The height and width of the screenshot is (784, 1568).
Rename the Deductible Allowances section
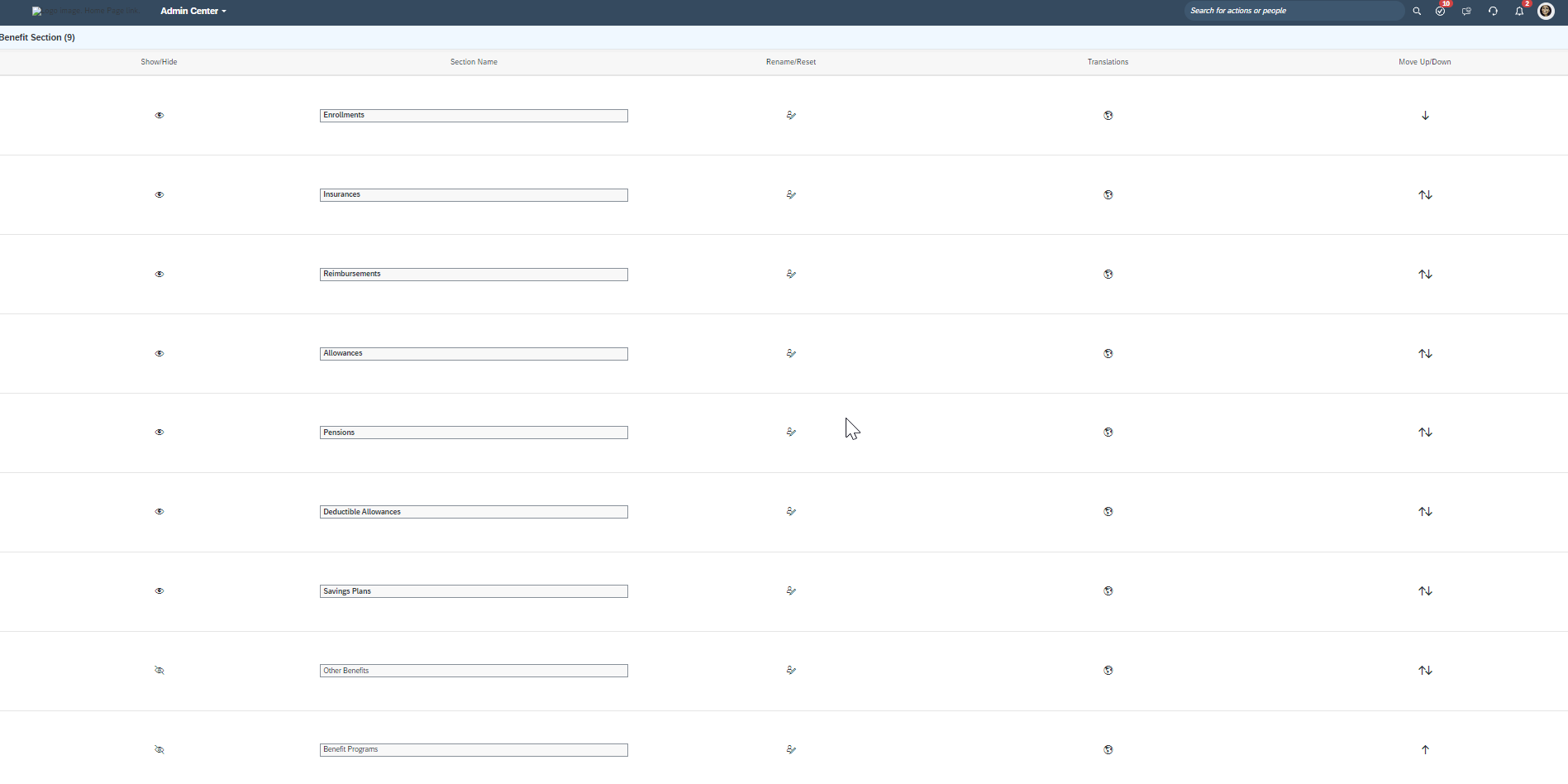point(791,512)
